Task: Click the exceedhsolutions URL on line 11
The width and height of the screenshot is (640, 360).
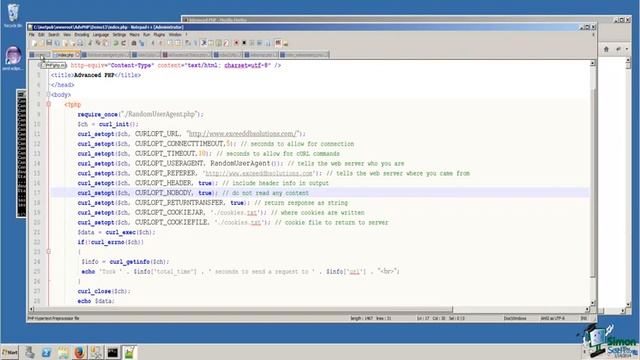Action: tap(243, 134)
